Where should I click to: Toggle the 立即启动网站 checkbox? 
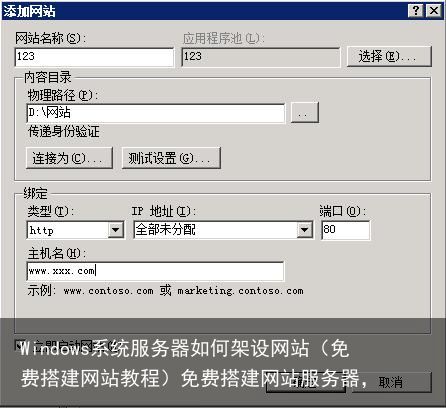pyautogui.click(x=18, y=344)
